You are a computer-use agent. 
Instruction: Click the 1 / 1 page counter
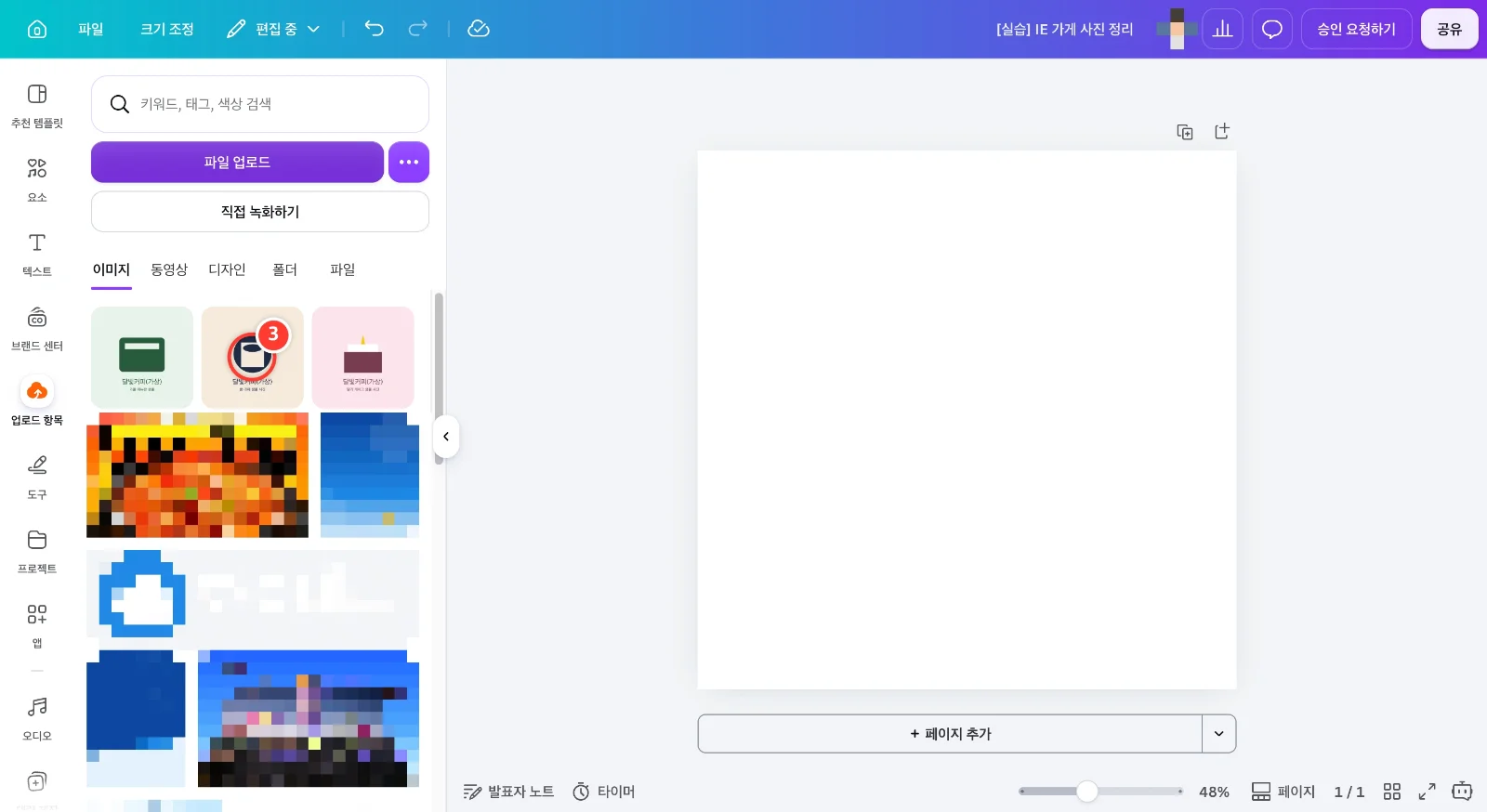point(1349,792)
